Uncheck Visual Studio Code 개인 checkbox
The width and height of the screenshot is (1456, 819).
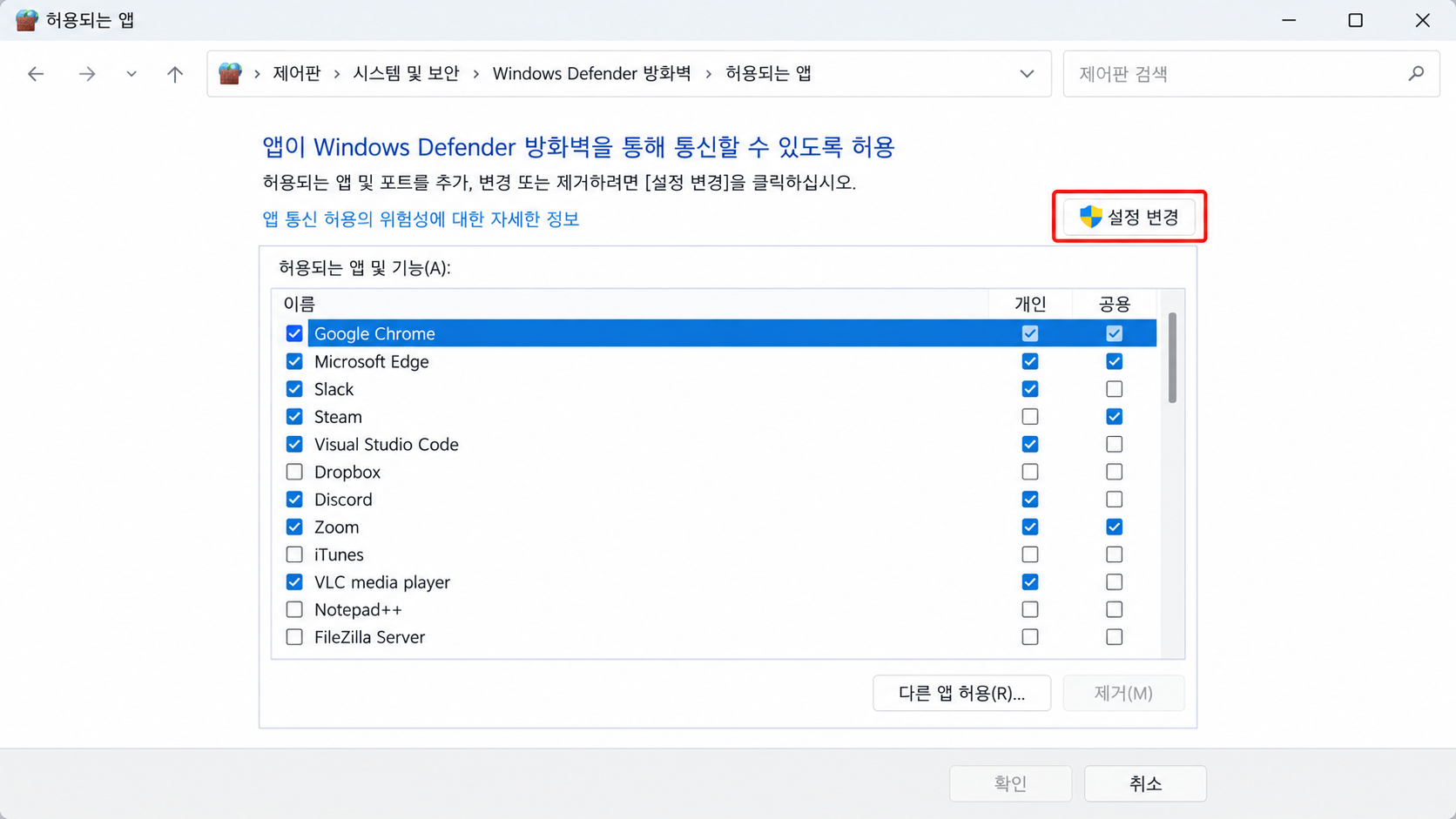(x=1030, y=445)
